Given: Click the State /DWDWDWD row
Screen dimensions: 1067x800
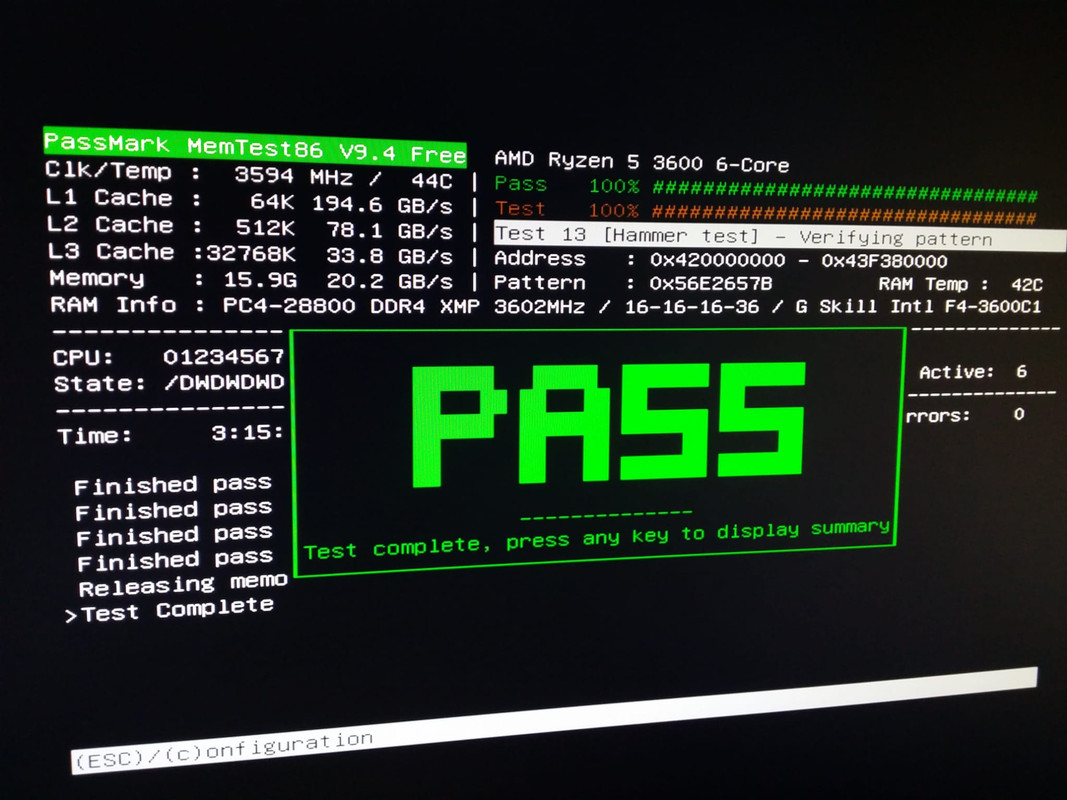Looking at the screenshot, I should (x=169, y=383).
